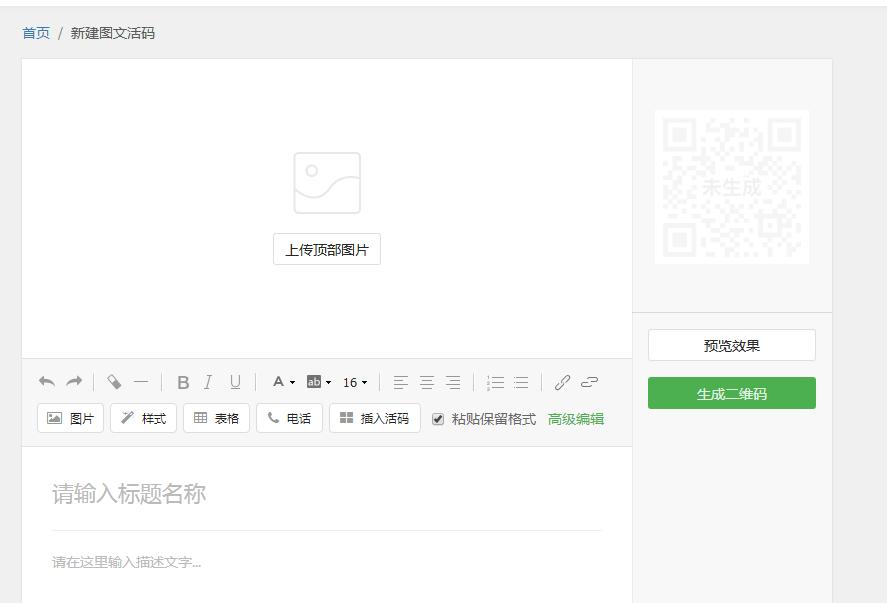This screenshot has height=603, width=887.
Task: Center-align the text
Action: (x=427, y=382)
